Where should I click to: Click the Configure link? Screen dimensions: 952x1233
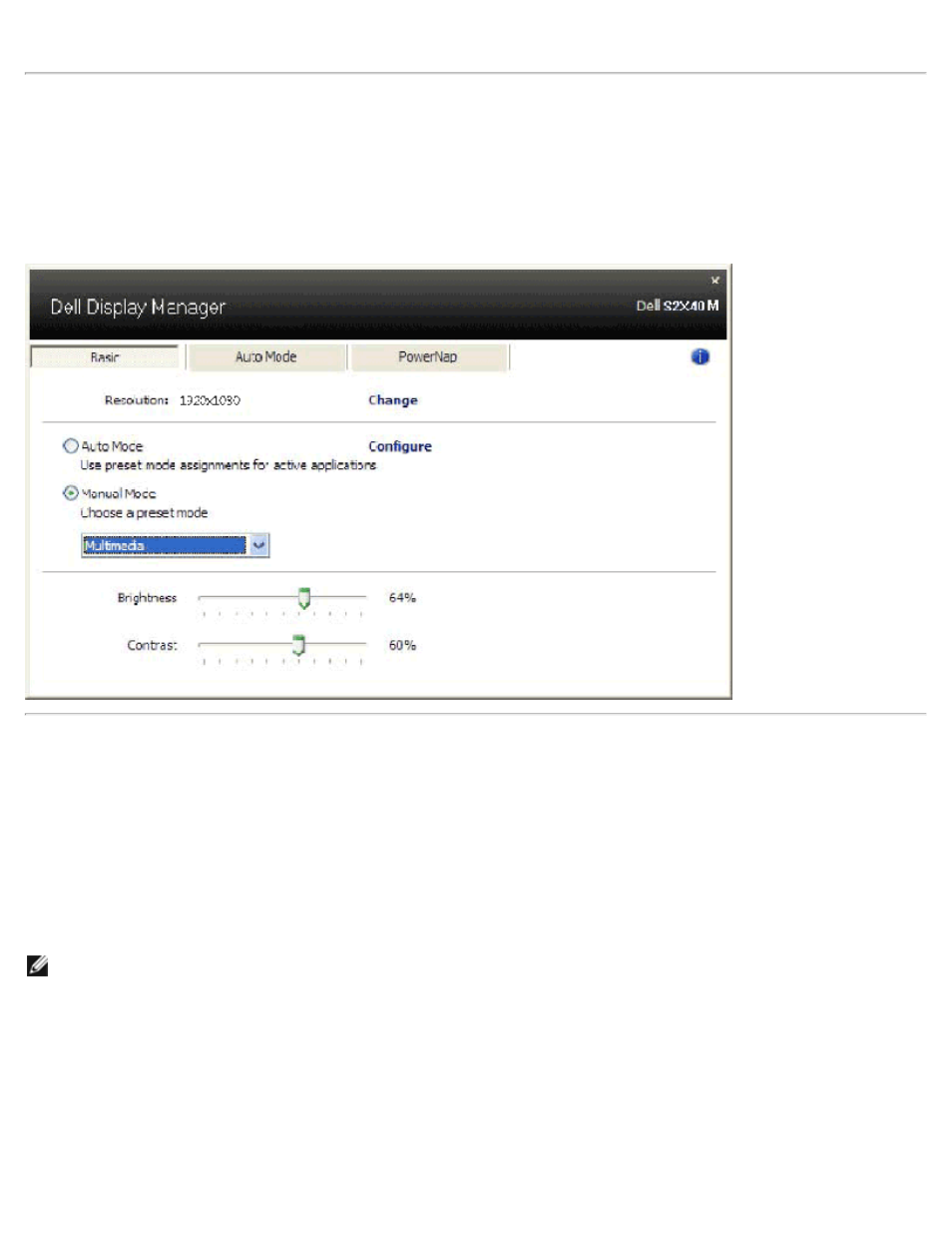(400, 446)
